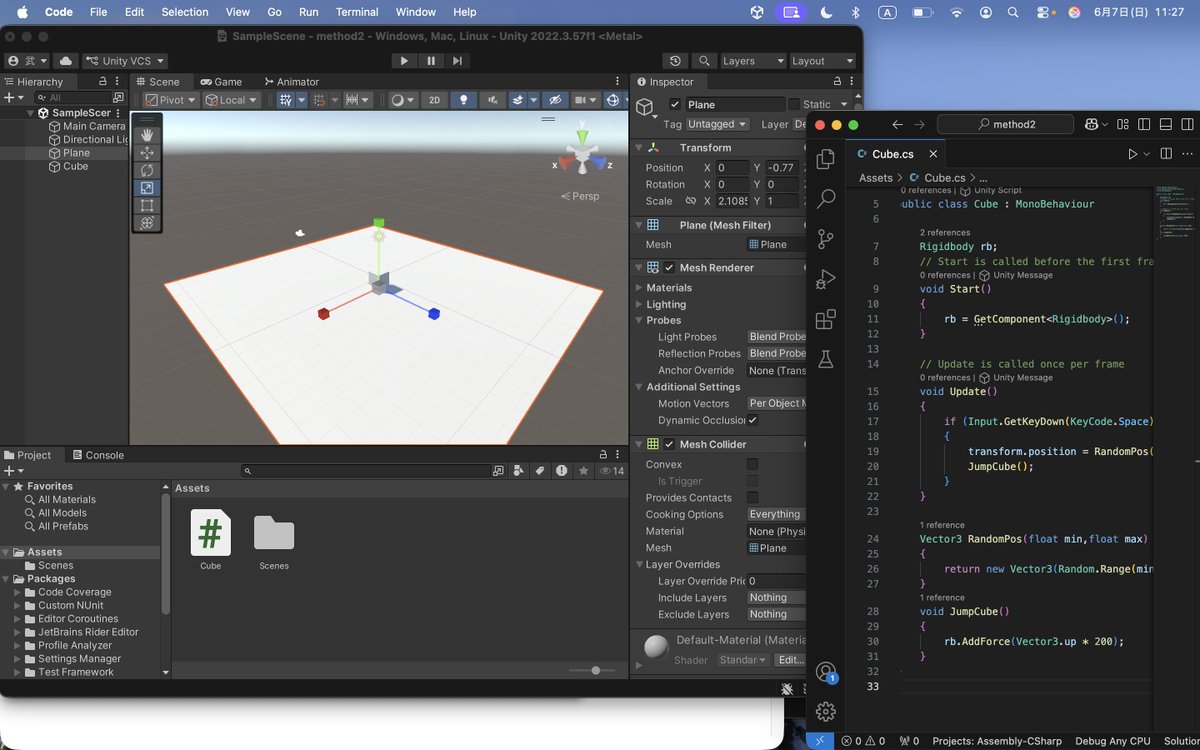The width and height of the screenshot is (1200, 750).
Task: Select the Rect tool in Scene overlay
Action: 147,205
